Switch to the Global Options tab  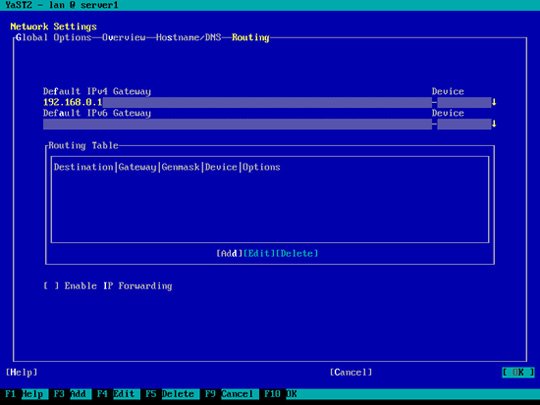pos(53,38)
